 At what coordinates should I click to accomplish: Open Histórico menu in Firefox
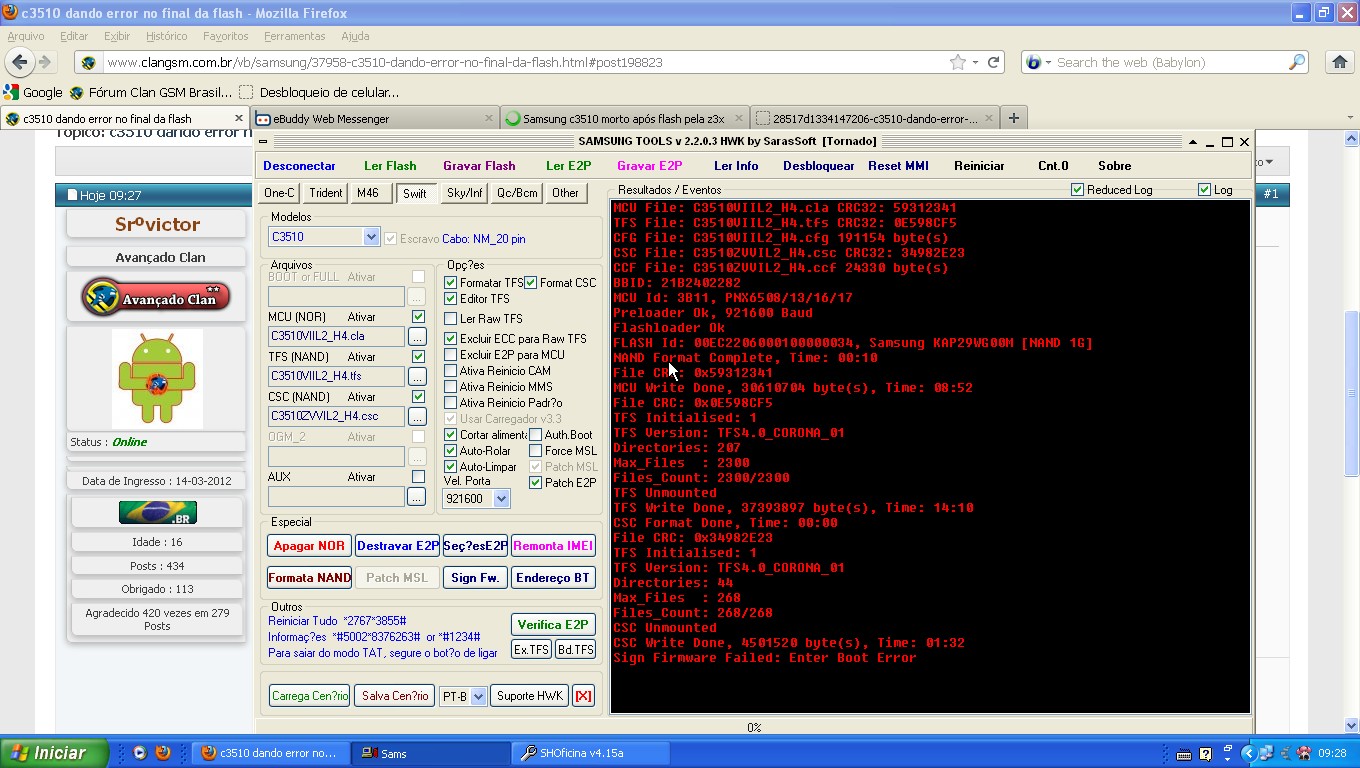pyautogui.click(x=166, y=36)
